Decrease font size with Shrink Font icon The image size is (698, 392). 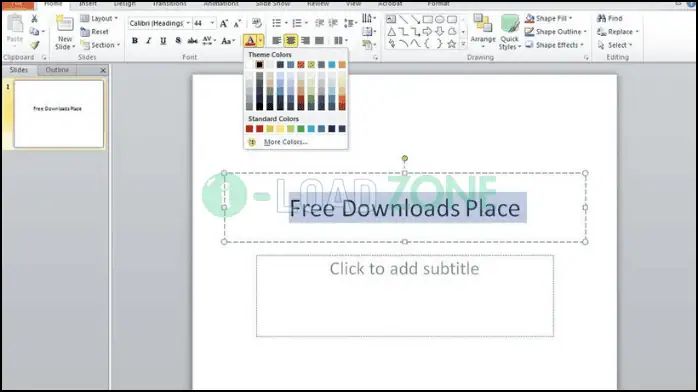237,23
